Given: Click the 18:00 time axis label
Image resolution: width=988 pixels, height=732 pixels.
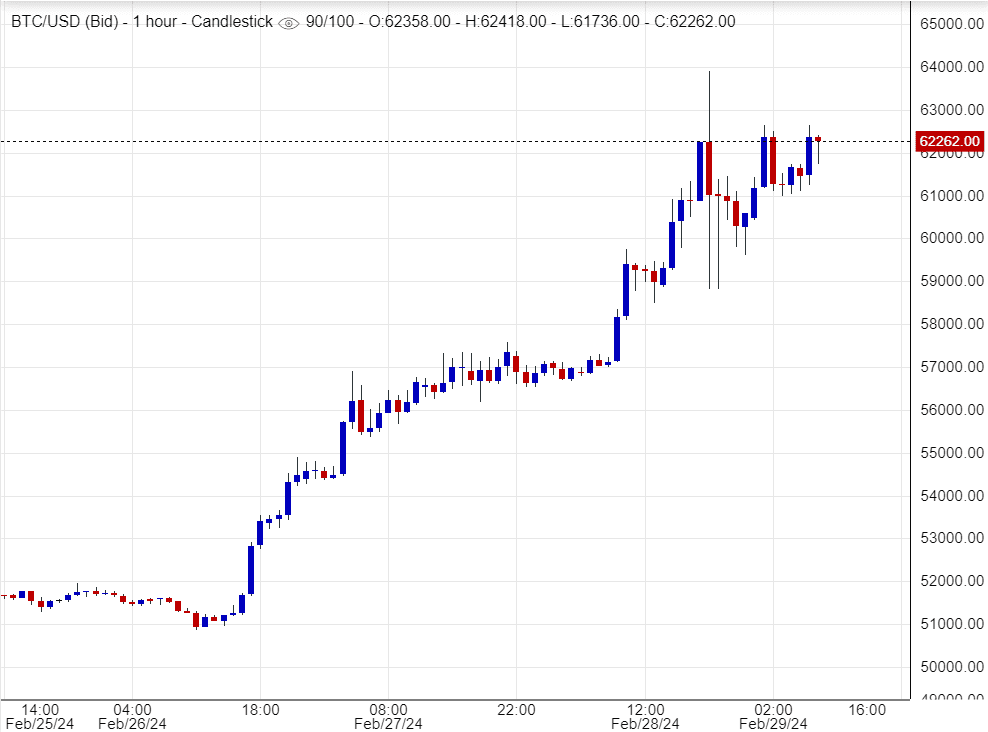Looking at the screenshot, I should (260, 709).
